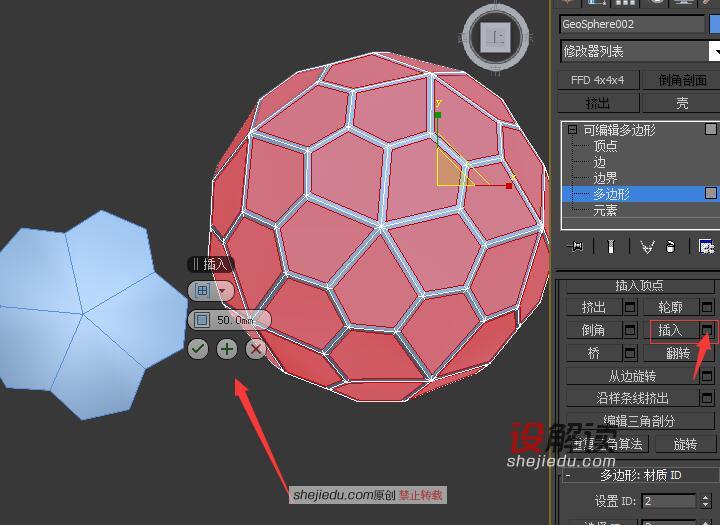Switch to 边 sub-object level

click(x=599, y=162)
